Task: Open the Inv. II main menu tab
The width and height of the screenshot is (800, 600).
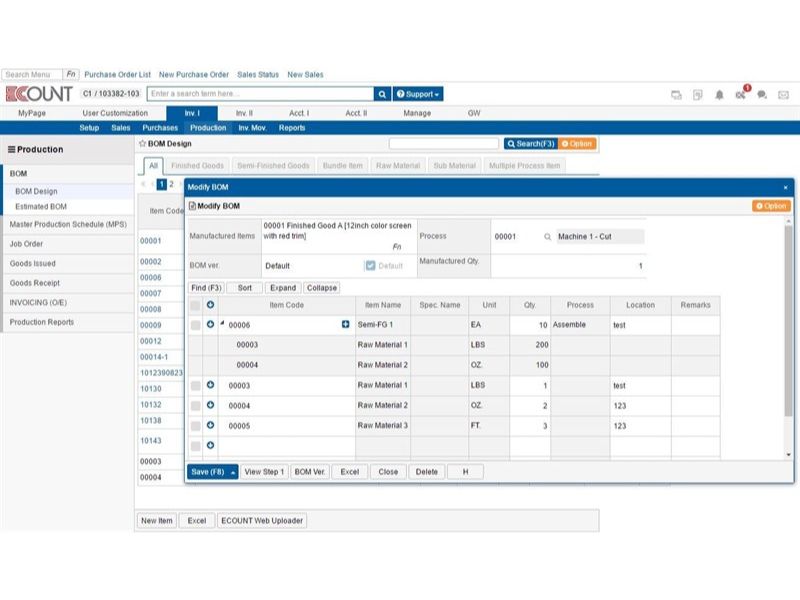Action: click(x=244, y=113)
